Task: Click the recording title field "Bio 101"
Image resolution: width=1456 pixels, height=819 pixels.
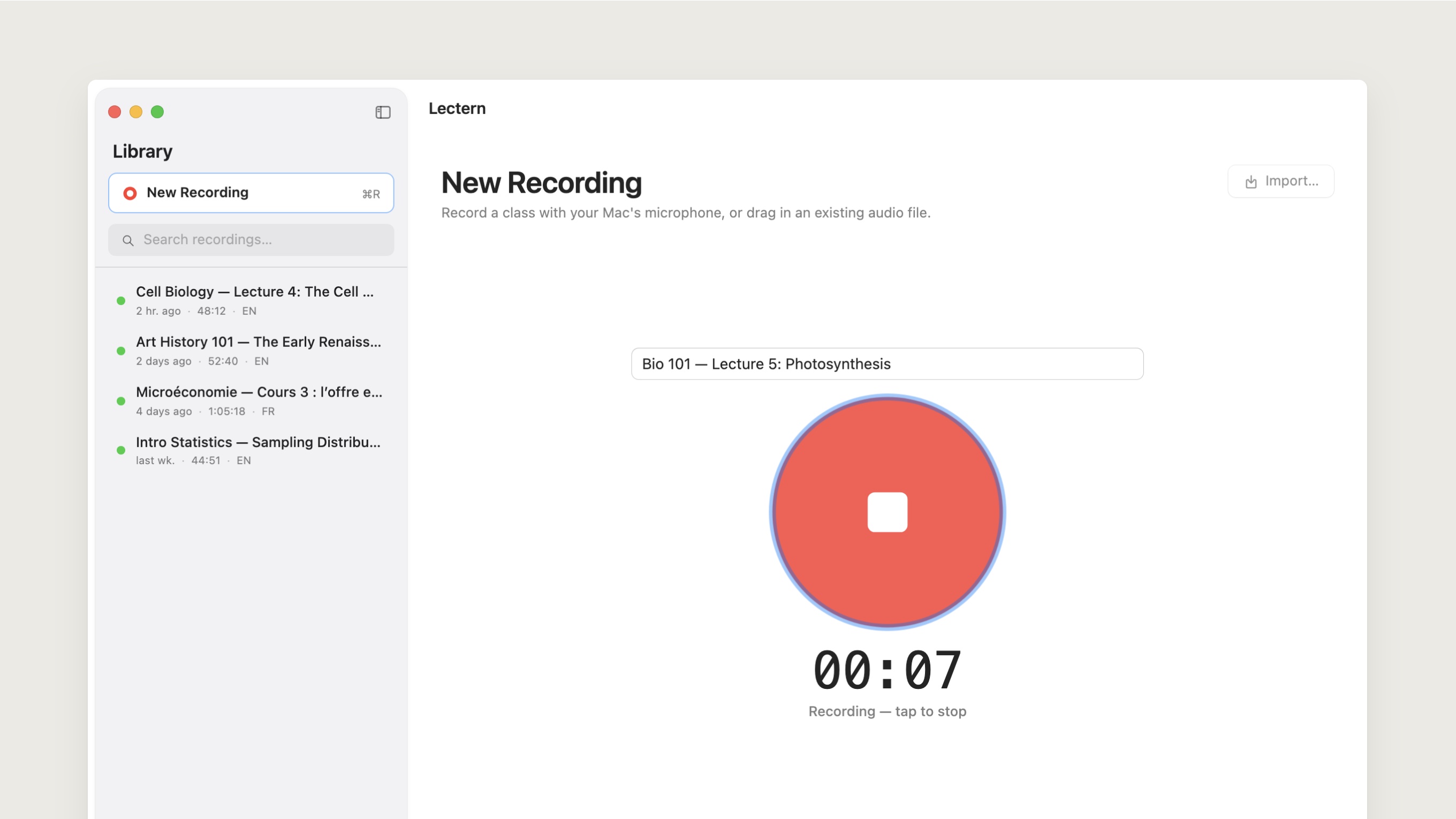Action: point(887,363)
